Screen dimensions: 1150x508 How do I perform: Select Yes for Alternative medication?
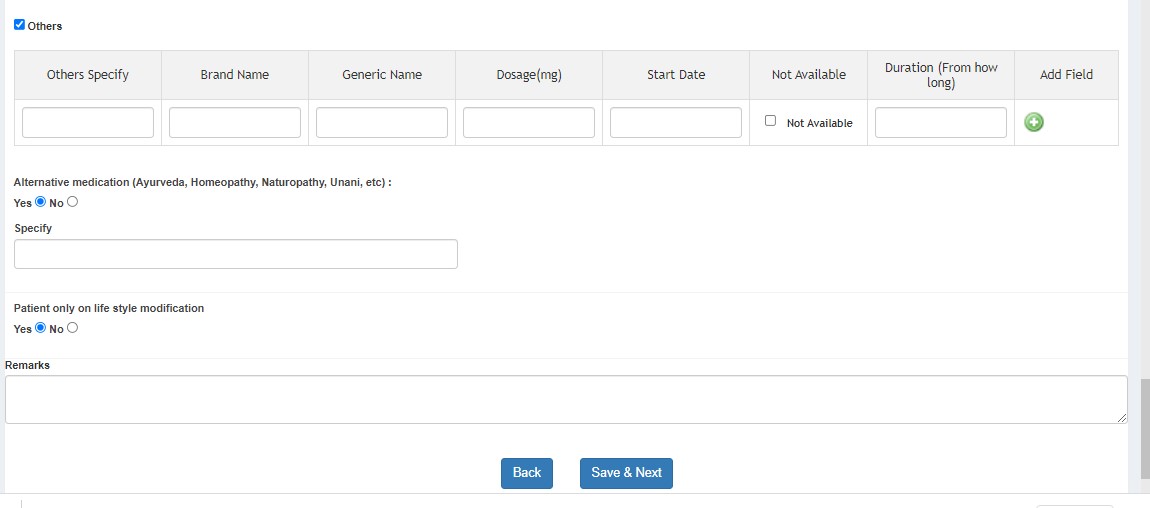[x=41, y=202]
